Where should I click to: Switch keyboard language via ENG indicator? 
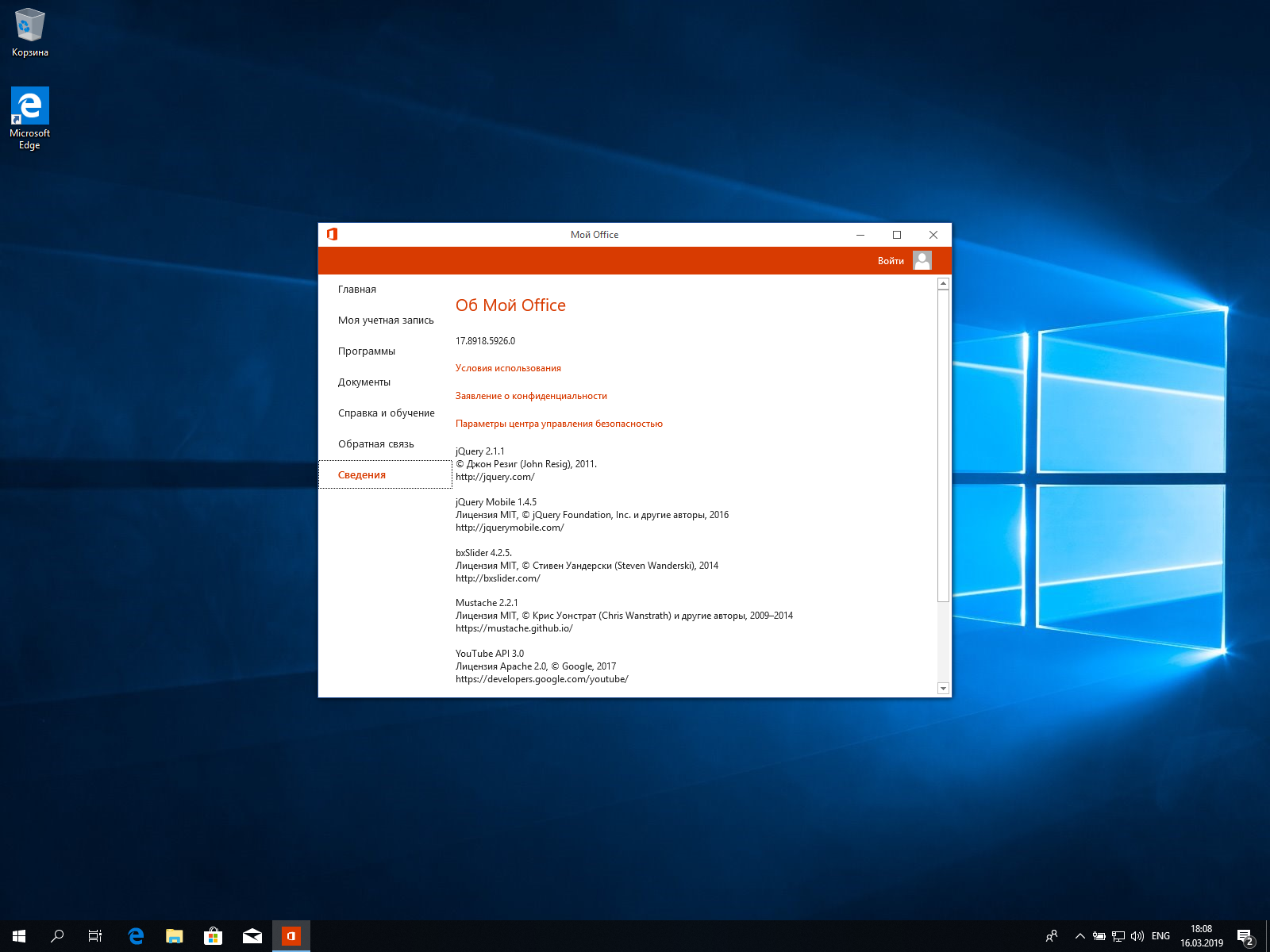click(1160, 935)
